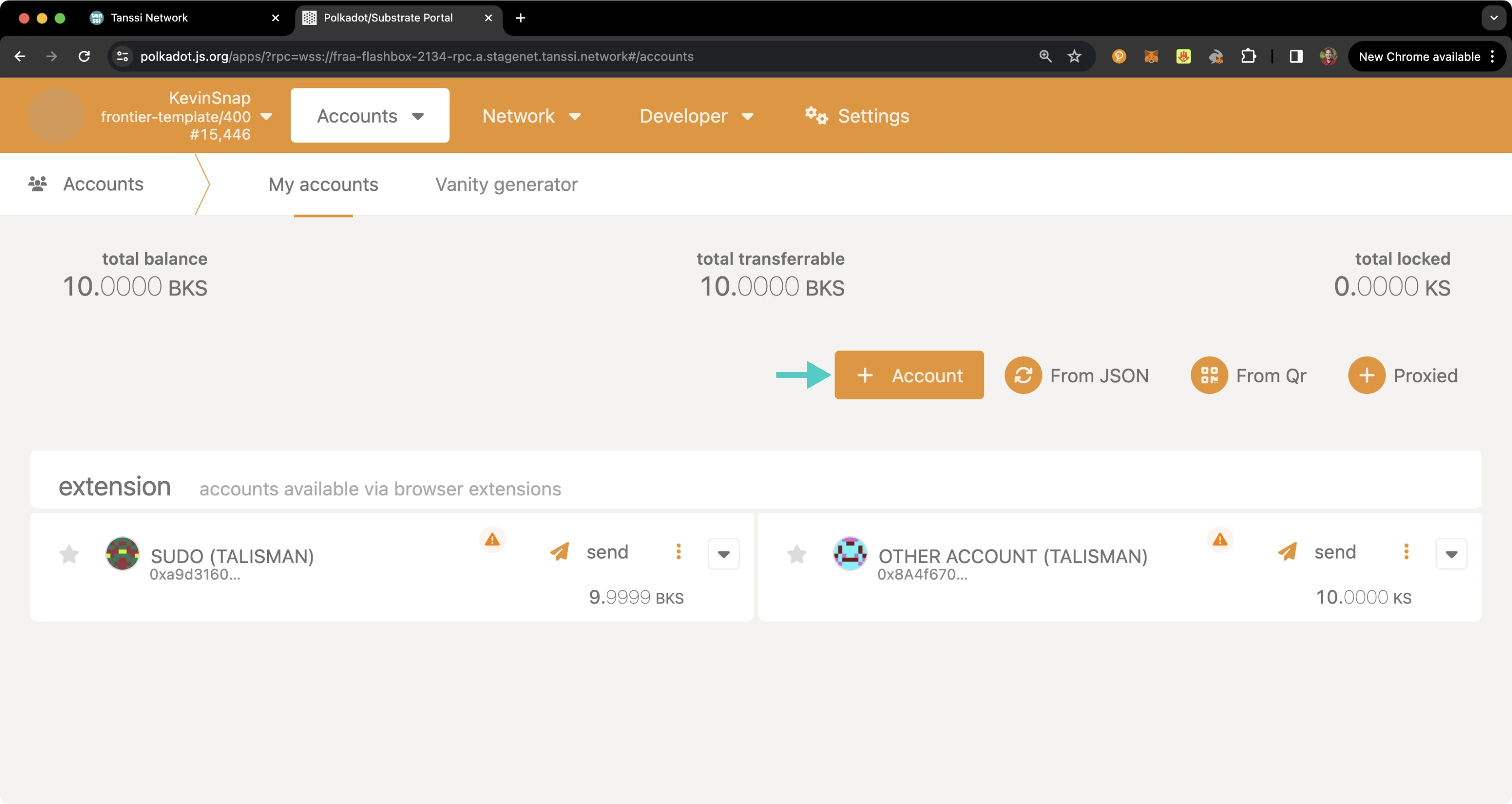Image resolution: width=1512 pixels, height=804 pixels.
Task: Click the 10.0000 KS account balance
Action: pyautogui.click(x=1364, y=598)
